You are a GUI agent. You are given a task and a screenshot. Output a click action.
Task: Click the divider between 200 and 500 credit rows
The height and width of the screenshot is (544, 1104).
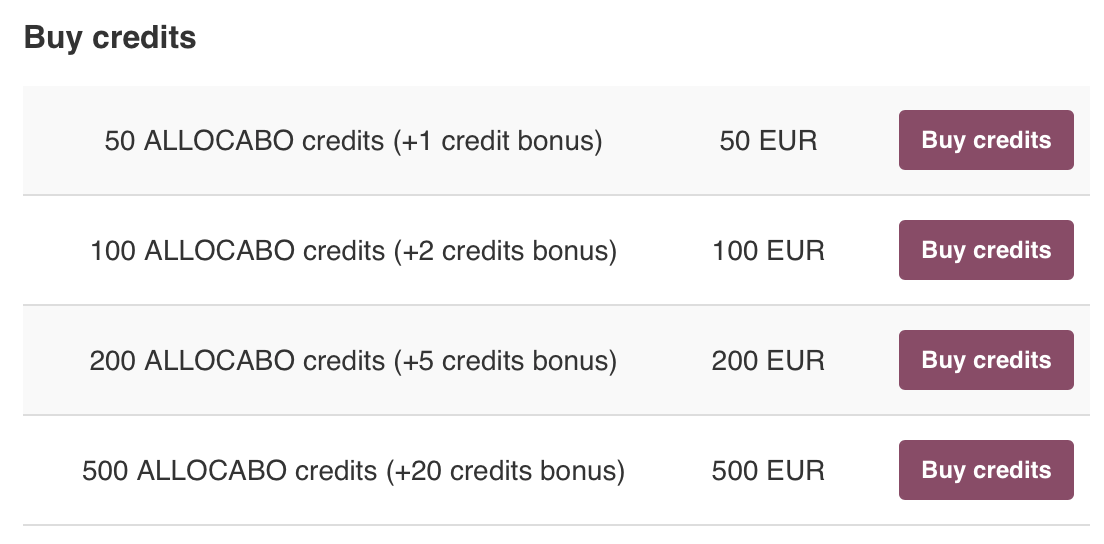click(556, 415)
